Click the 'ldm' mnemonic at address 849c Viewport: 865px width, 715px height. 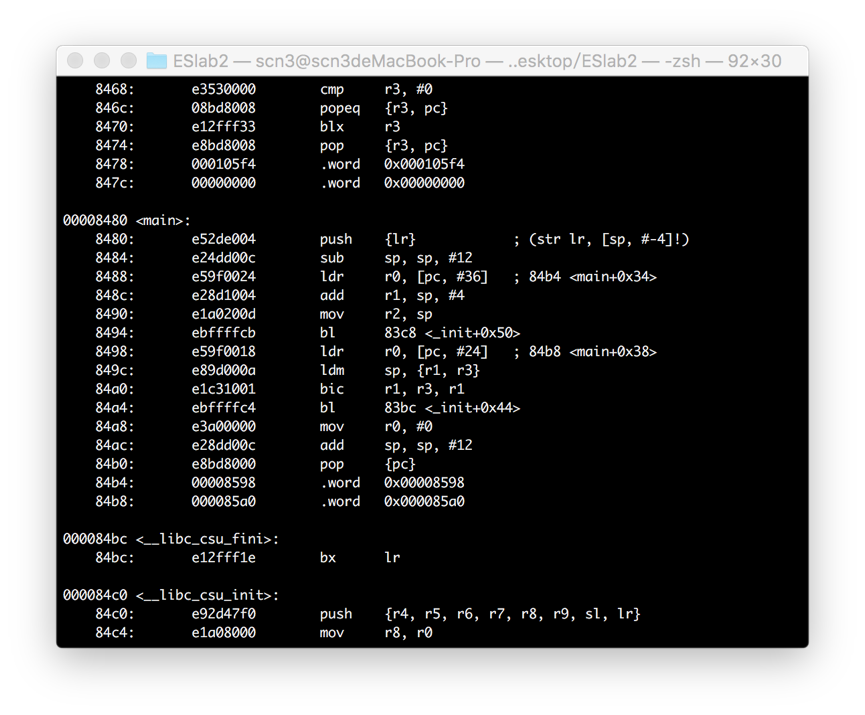click(x=332, y=371)
